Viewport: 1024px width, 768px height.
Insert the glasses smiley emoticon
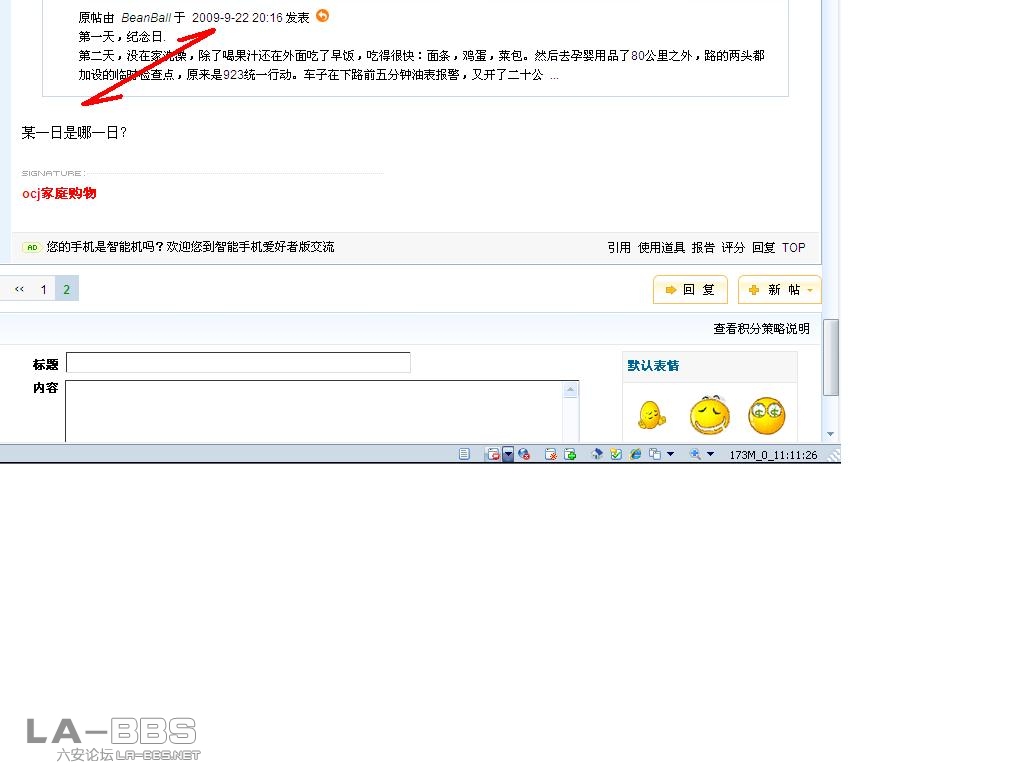(767, 415)
